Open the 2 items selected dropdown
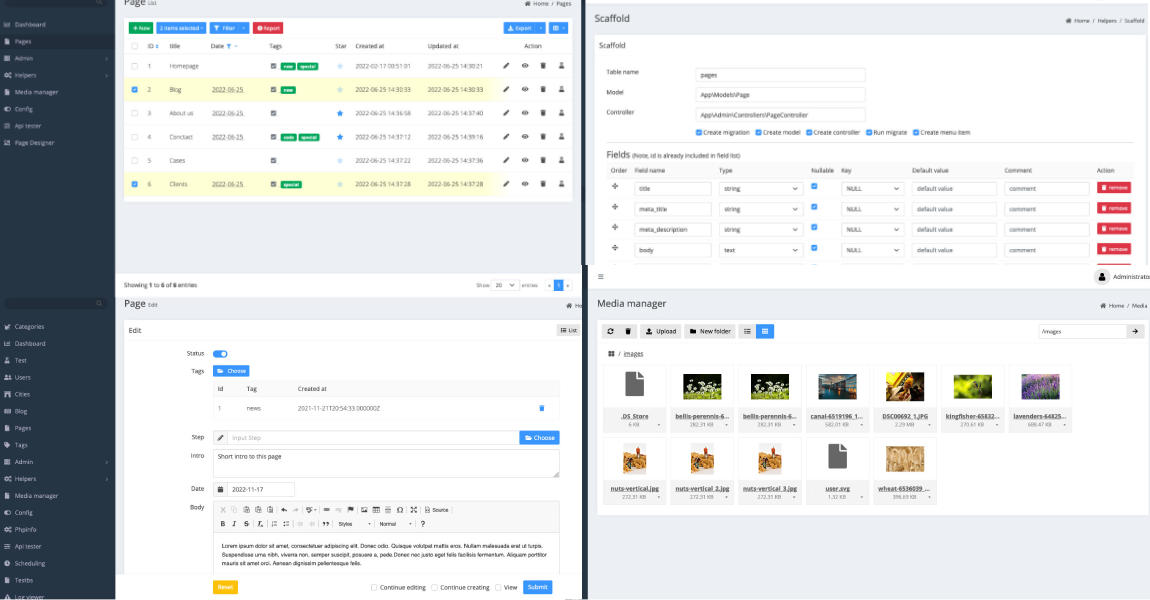The height and width of the screenshot is (600, 1150). click(181, 28)
